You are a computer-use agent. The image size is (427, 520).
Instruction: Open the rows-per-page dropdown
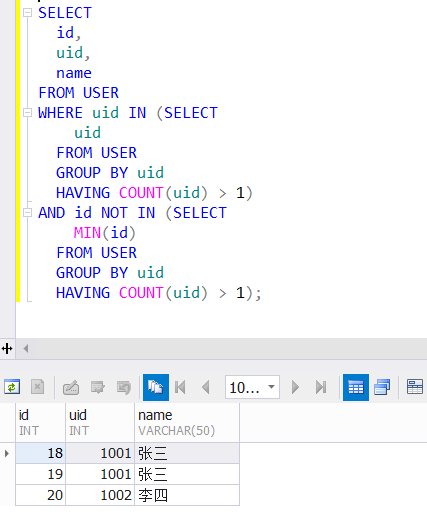point(252,387)
